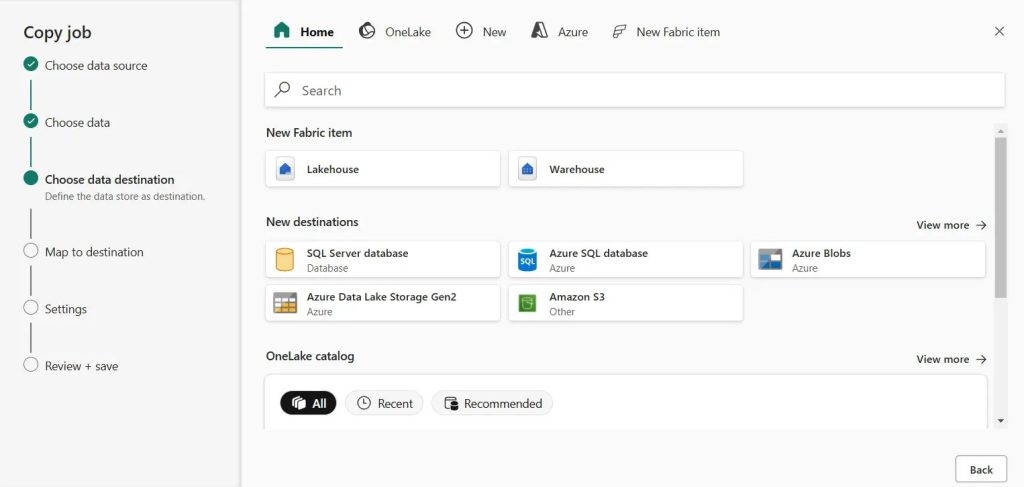The image size is (1024, 487).
Task: Click the Choose data destination step label
Action: click(110, 180)
